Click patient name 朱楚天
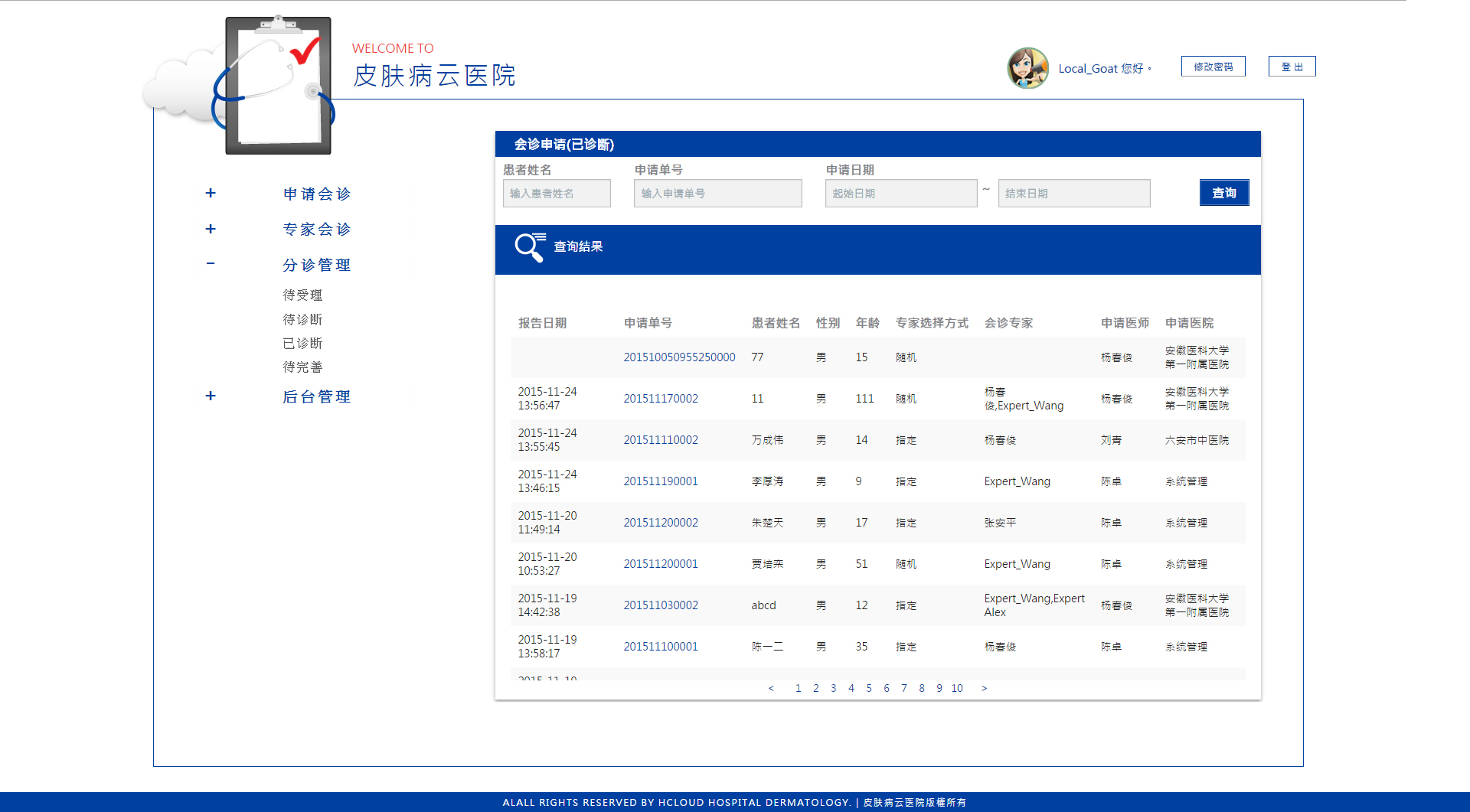1470x812 pixels. [767, 523]
